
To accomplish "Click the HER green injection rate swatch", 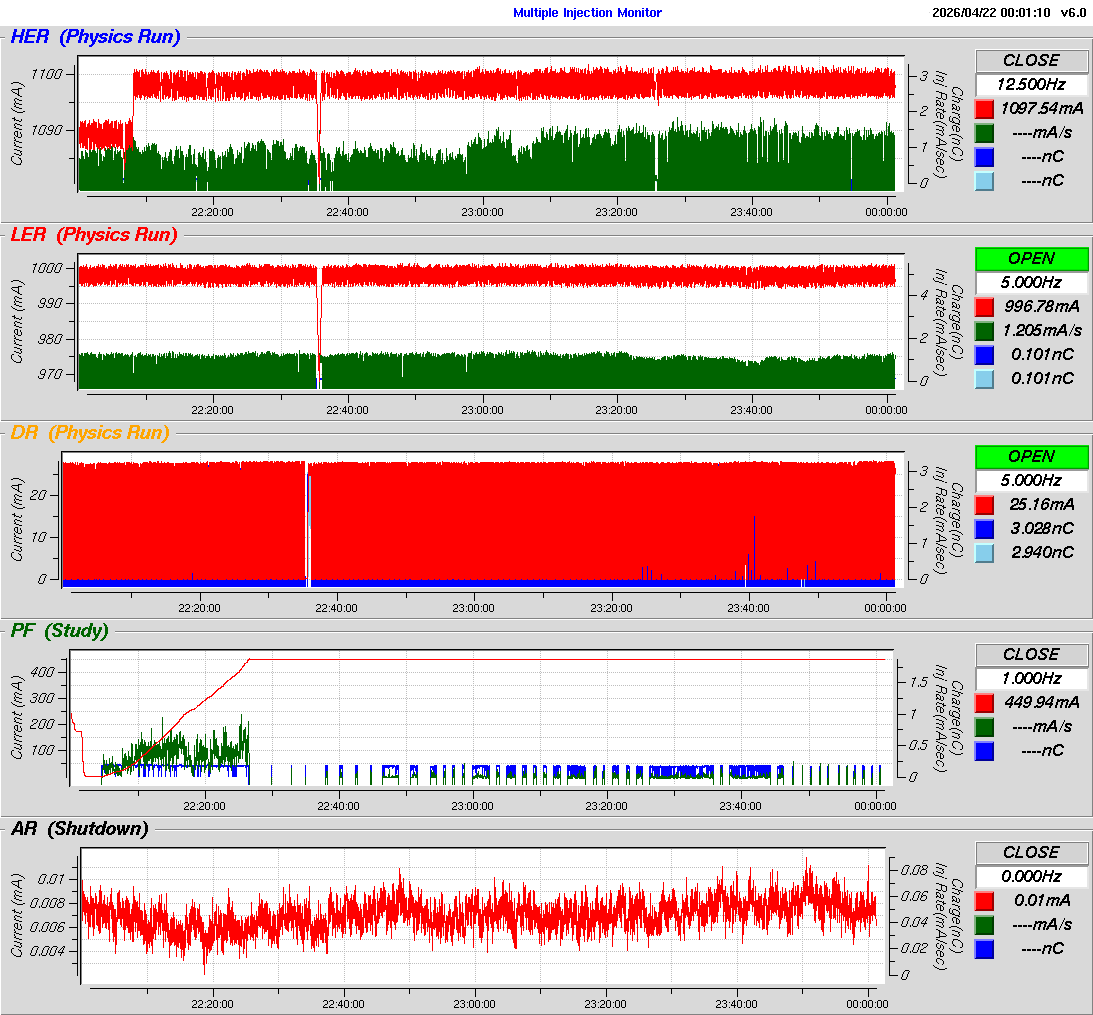I will click(984, 132).
